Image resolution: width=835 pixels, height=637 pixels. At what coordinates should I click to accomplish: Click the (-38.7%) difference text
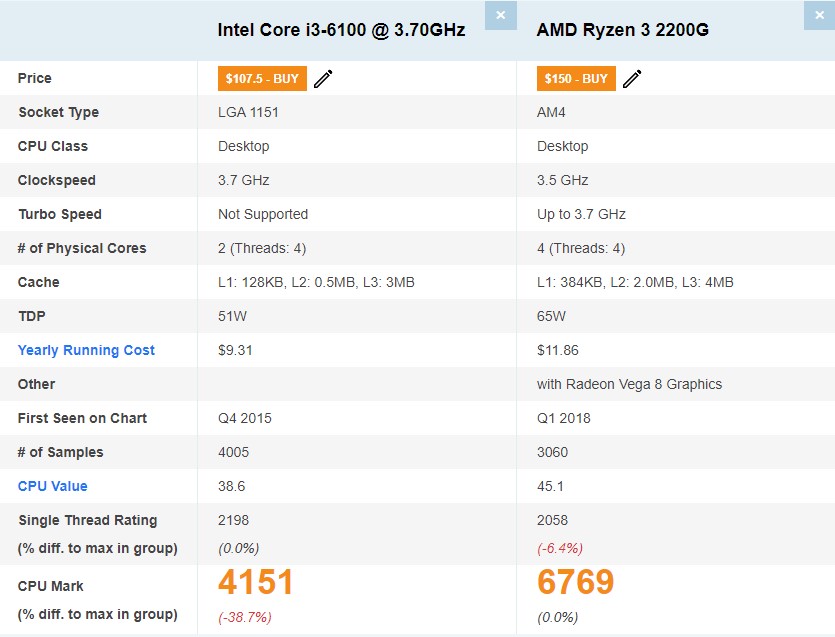coord(244,617)
